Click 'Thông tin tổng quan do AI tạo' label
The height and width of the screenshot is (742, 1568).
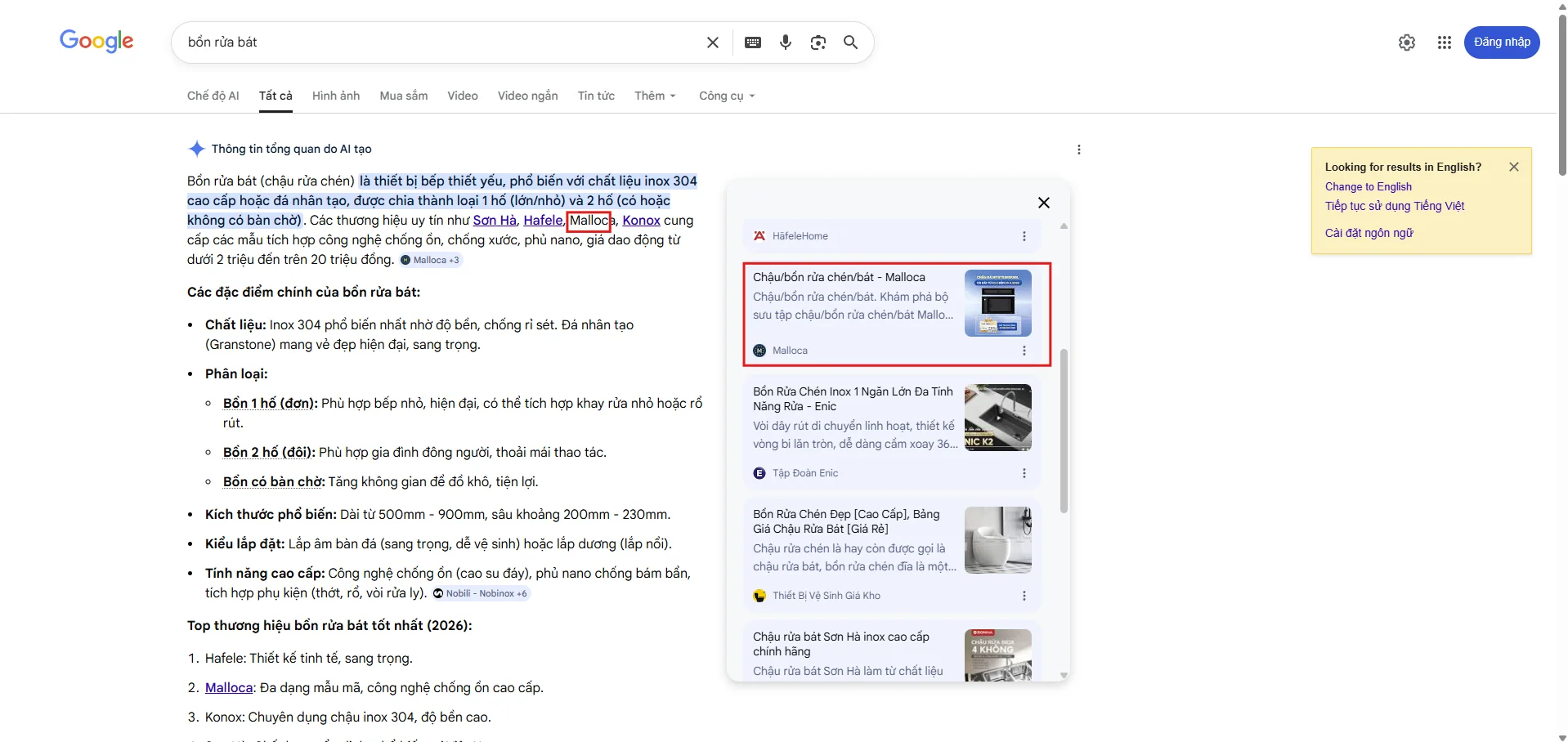pos(292,149)
